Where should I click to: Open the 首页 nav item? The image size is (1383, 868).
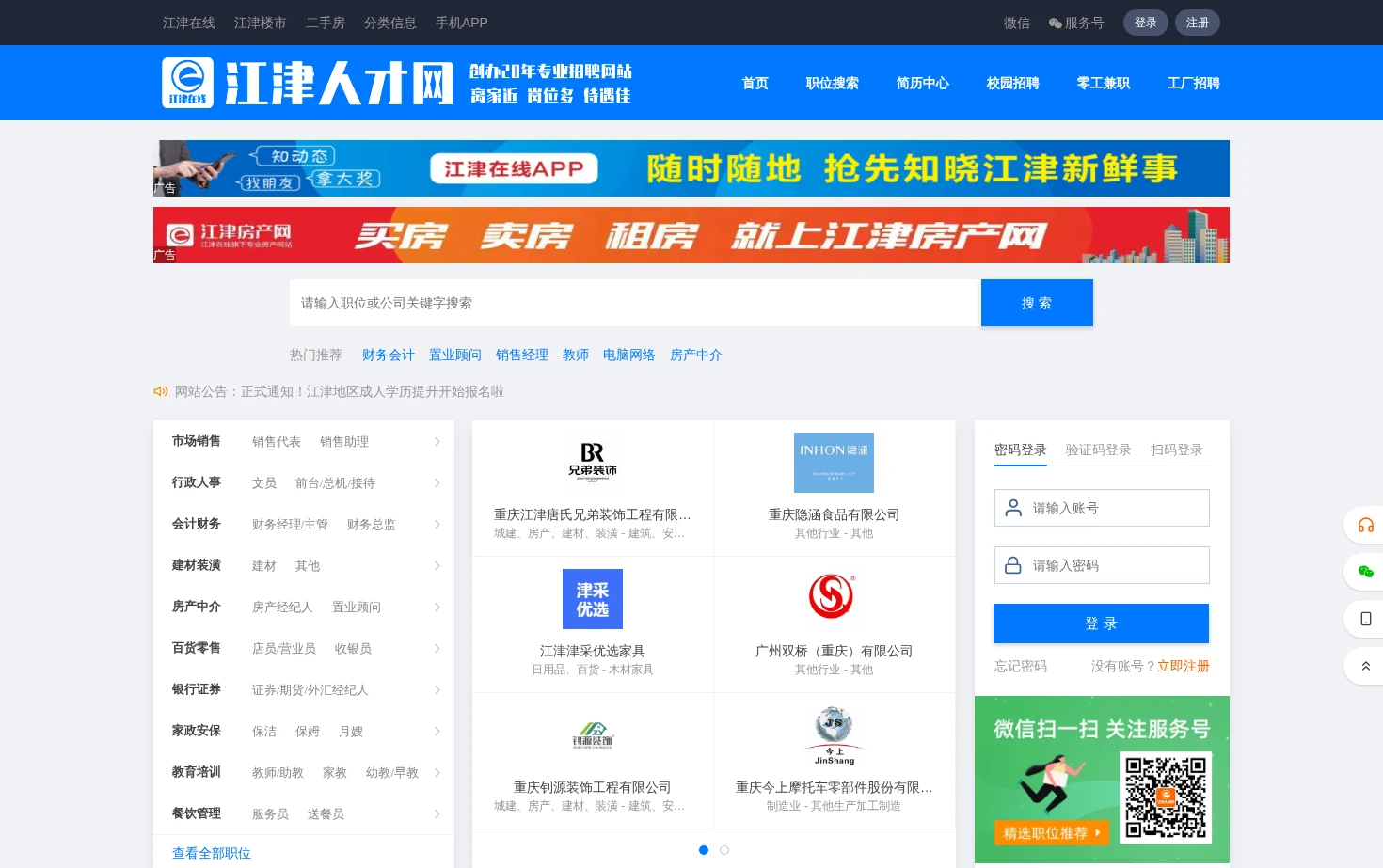755,83
